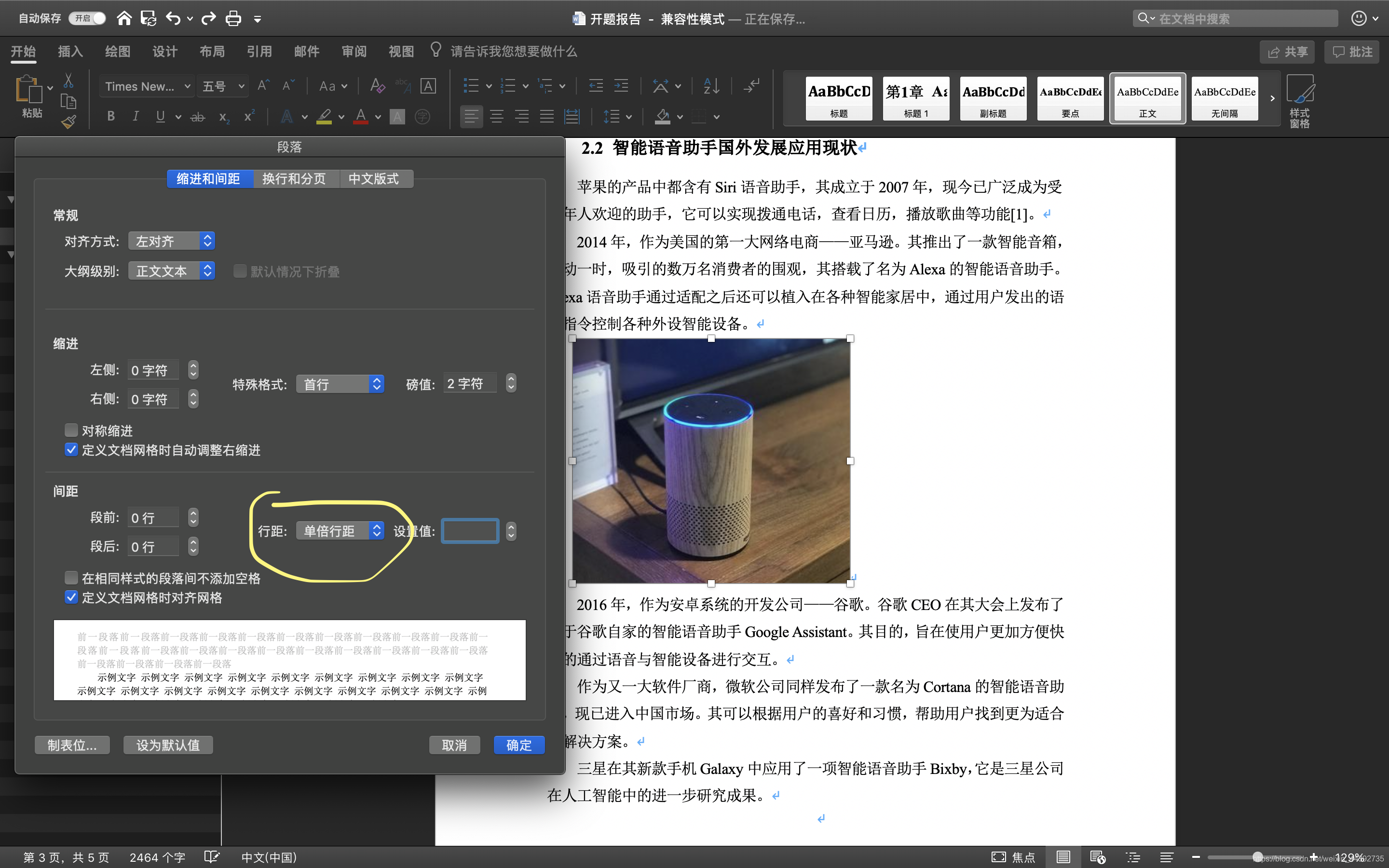Screen dimensions: 1389x868
Task: Click the sort A-Z icon
Action: tap(711, 86)
